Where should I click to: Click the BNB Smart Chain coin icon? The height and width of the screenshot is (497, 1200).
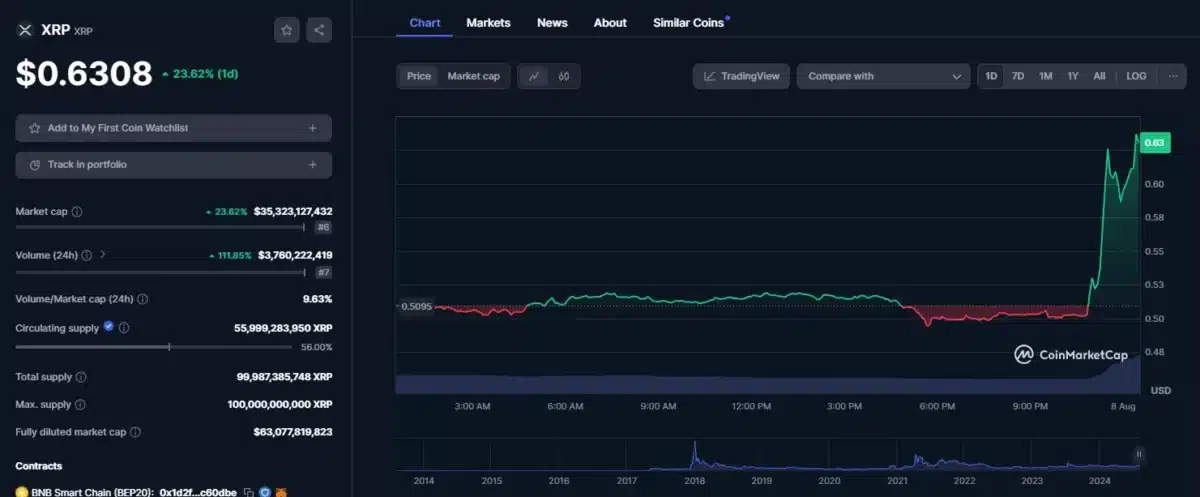click(x=21, y=492)
